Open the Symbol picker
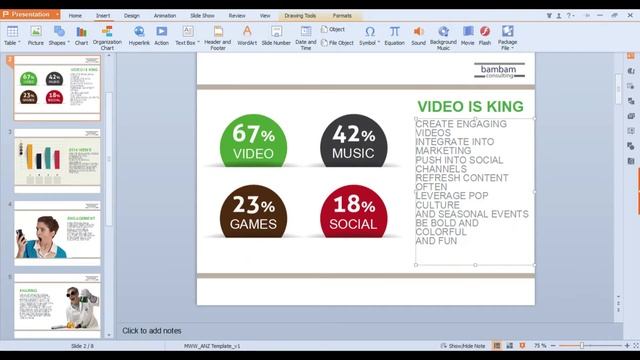Image resolution: width=640 pixels, height=360 pixels. pos(369,35)
